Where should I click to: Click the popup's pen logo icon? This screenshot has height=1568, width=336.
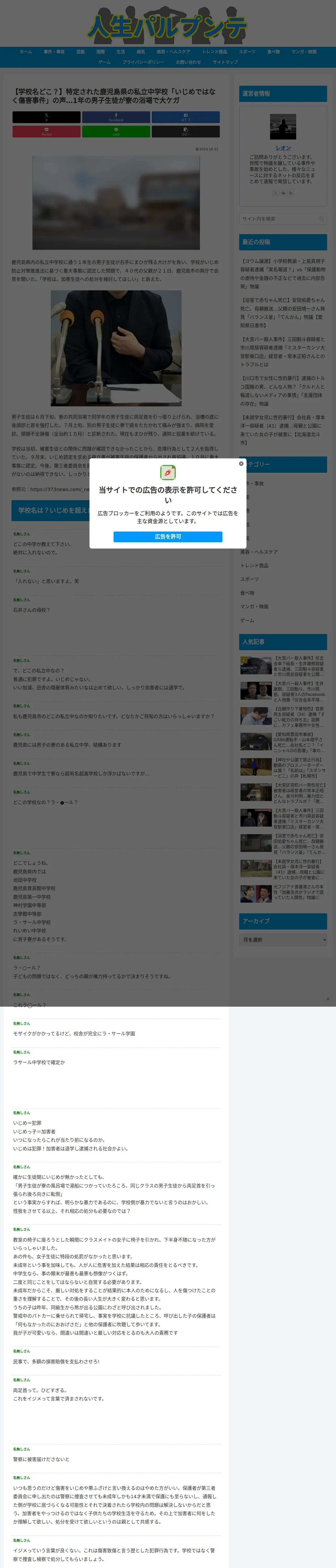168,472
